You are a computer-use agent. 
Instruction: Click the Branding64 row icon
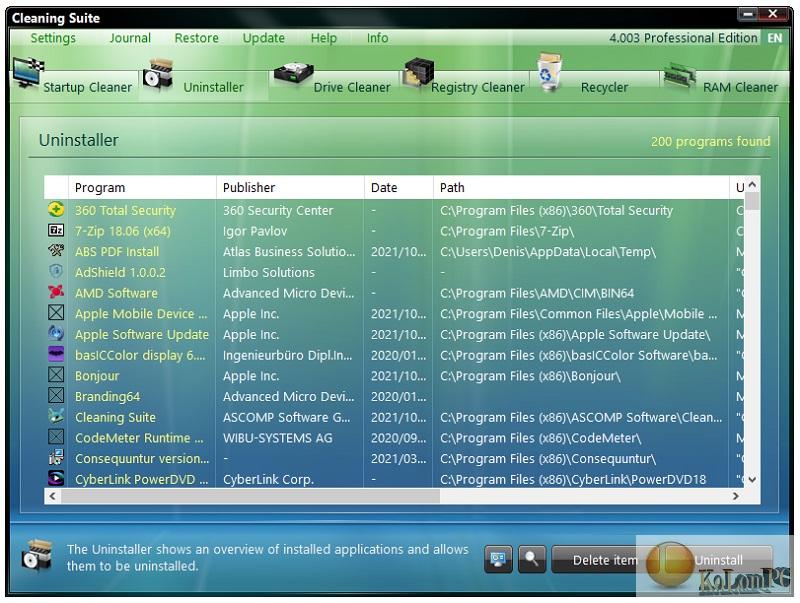pyautogui.click(x=56, y=395)
